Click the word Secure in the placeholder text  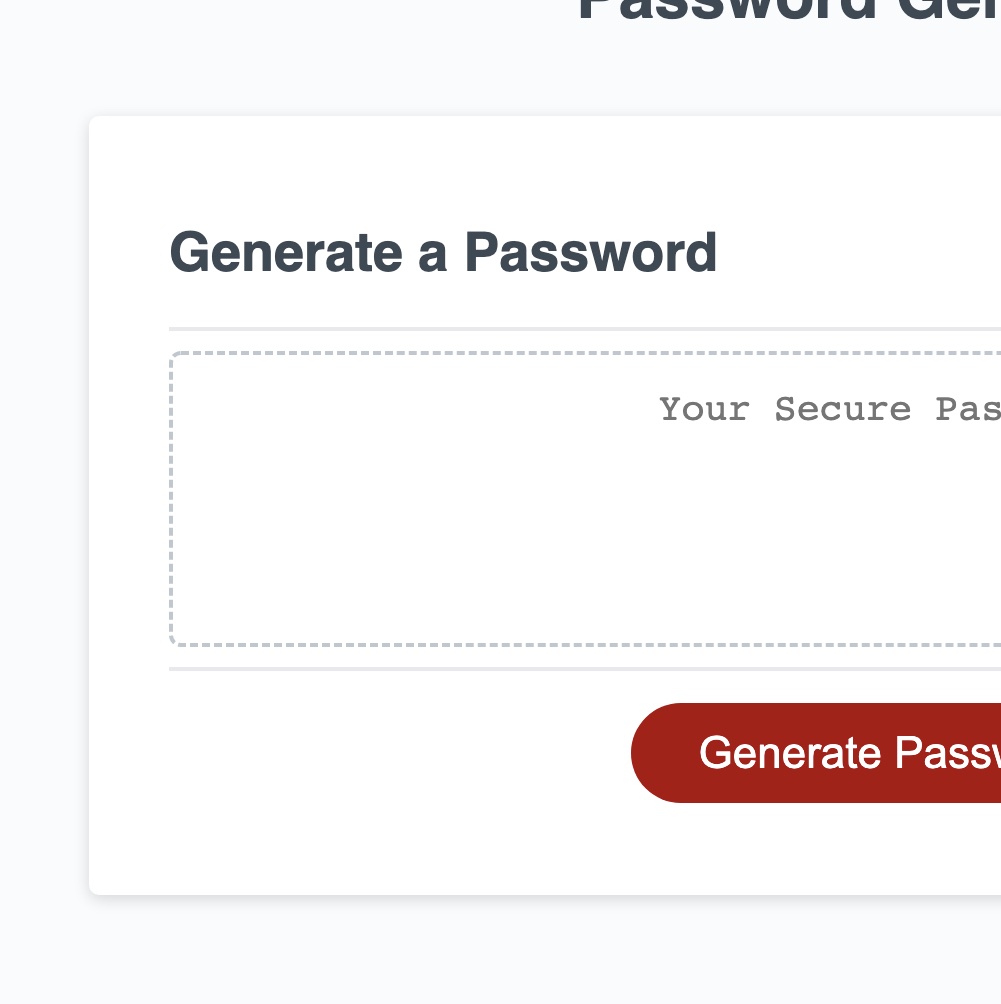843,410
